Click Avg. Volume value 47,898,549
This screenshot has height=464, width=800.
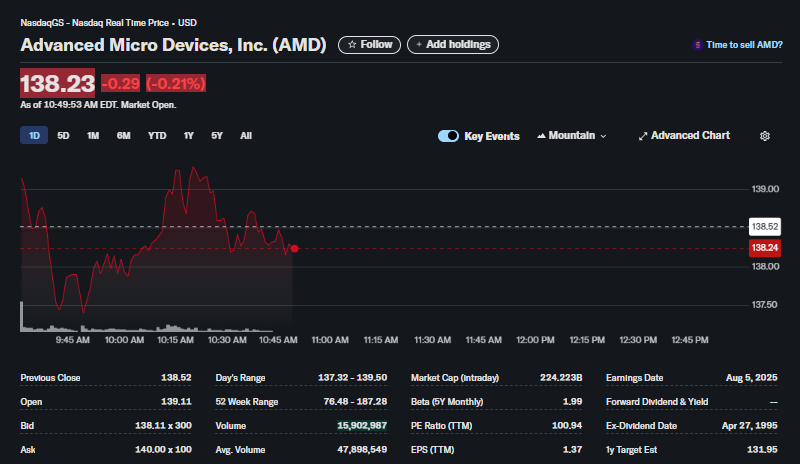pos(362,450)
